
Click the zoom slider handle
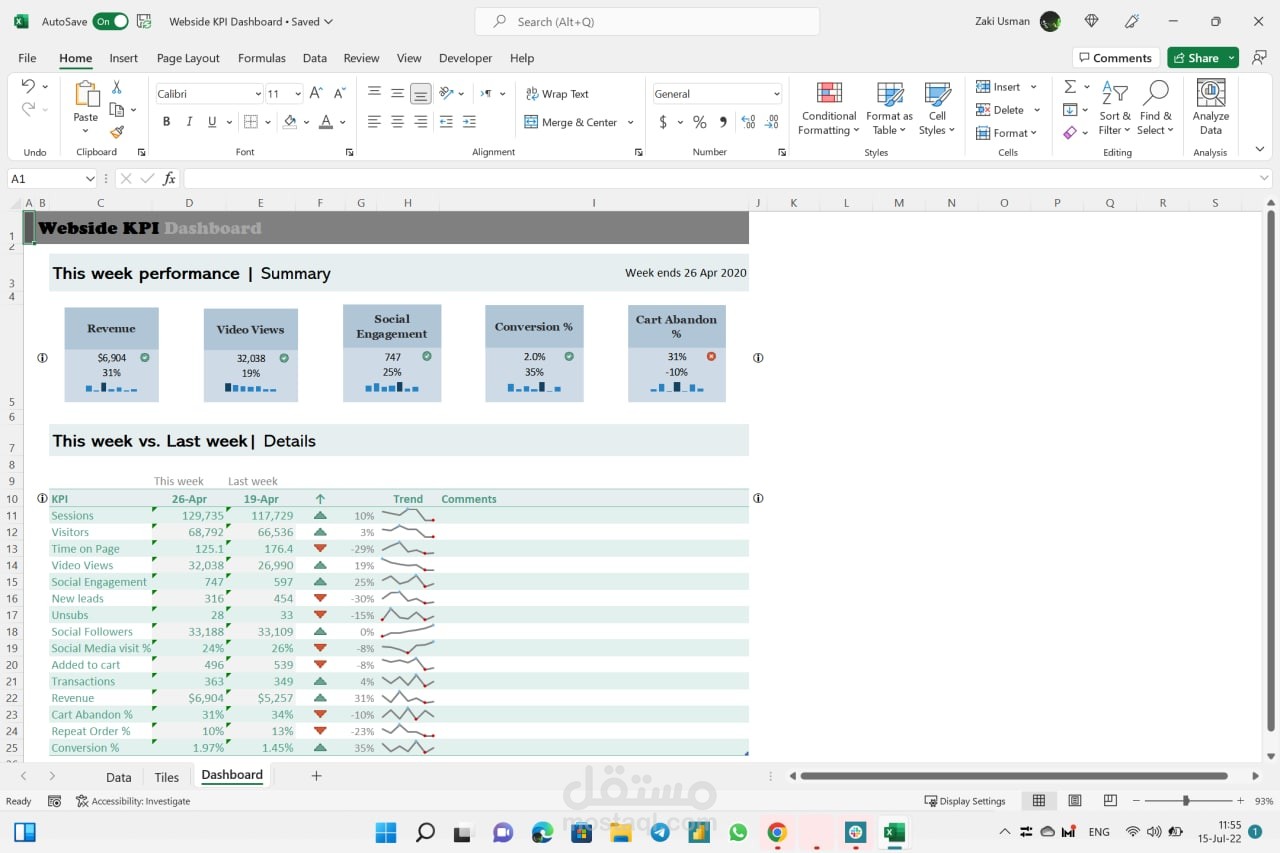[x=1186, y=801]
